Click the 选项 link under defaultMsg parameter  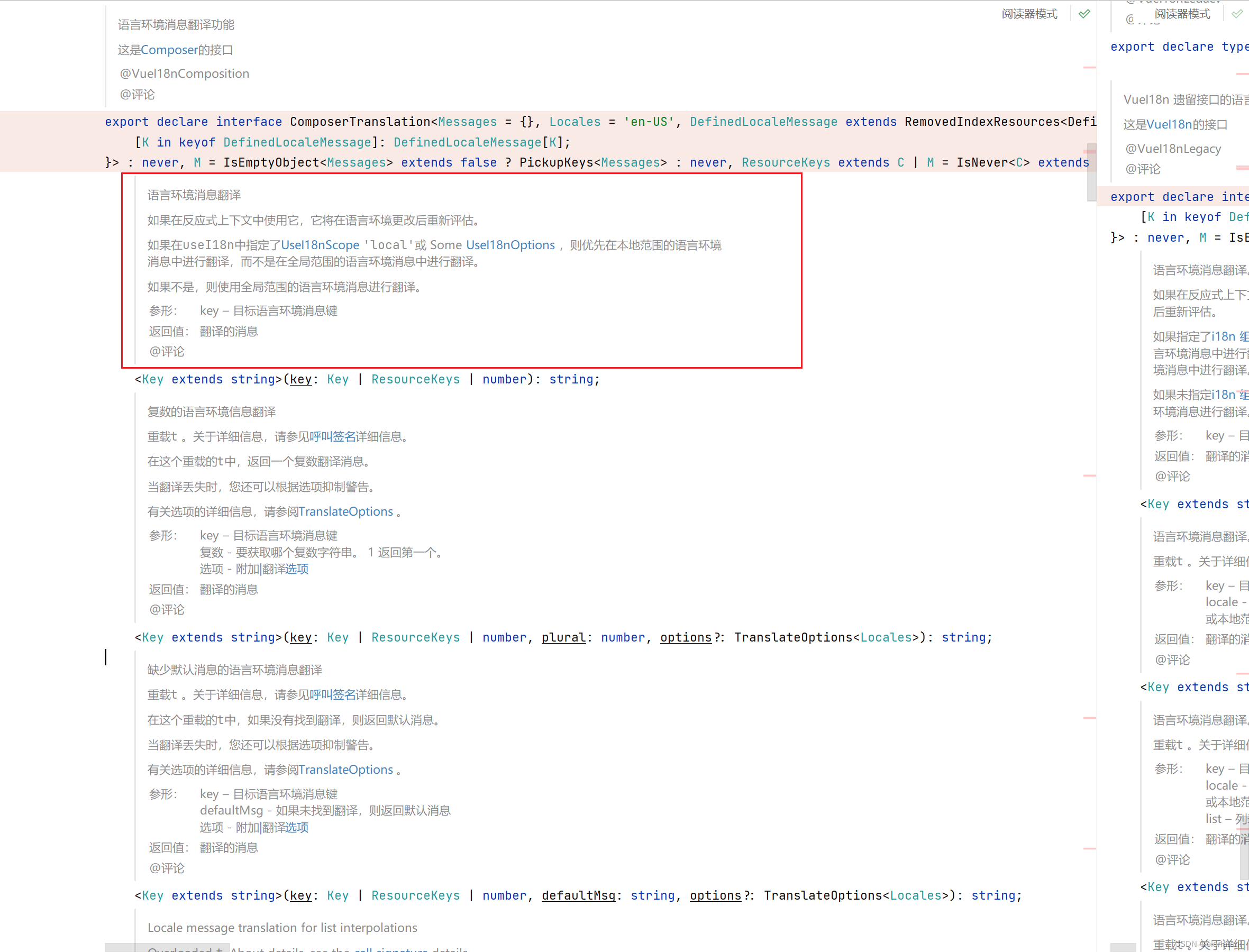296,828
